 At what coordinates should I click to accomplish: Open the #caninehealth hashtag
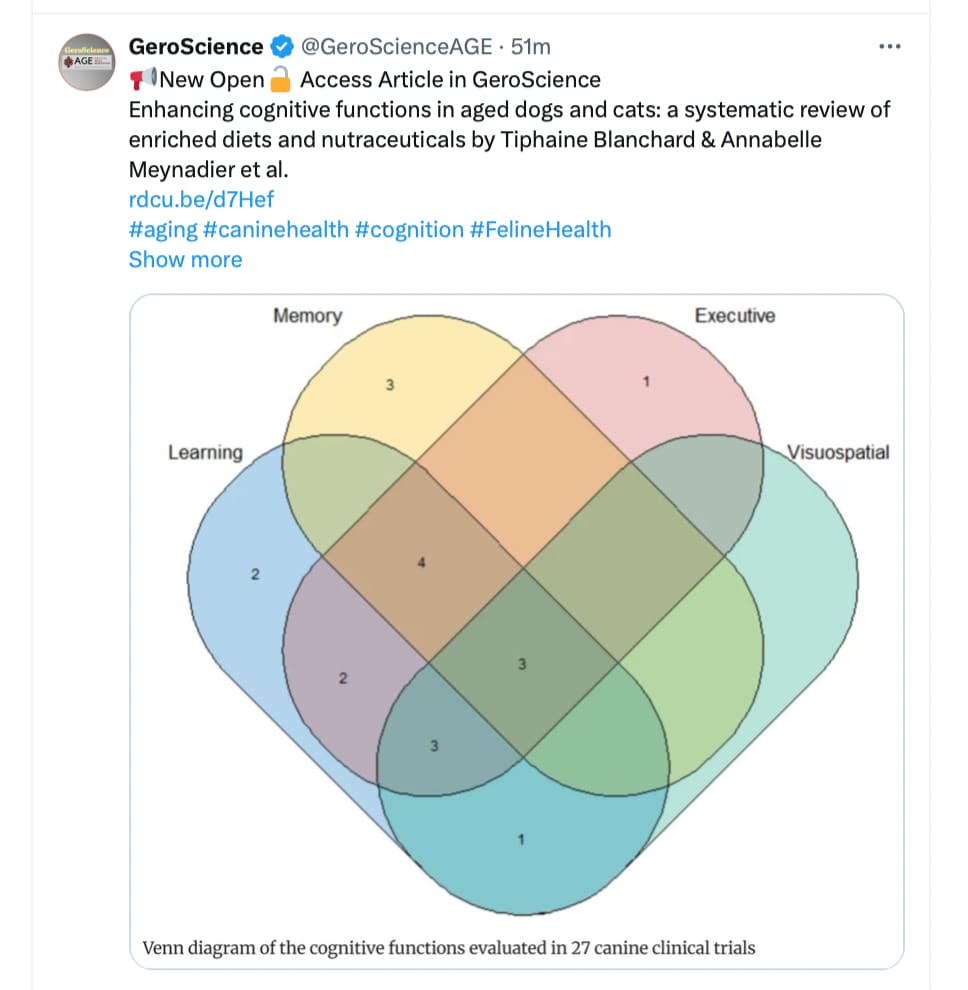[276, 230]
